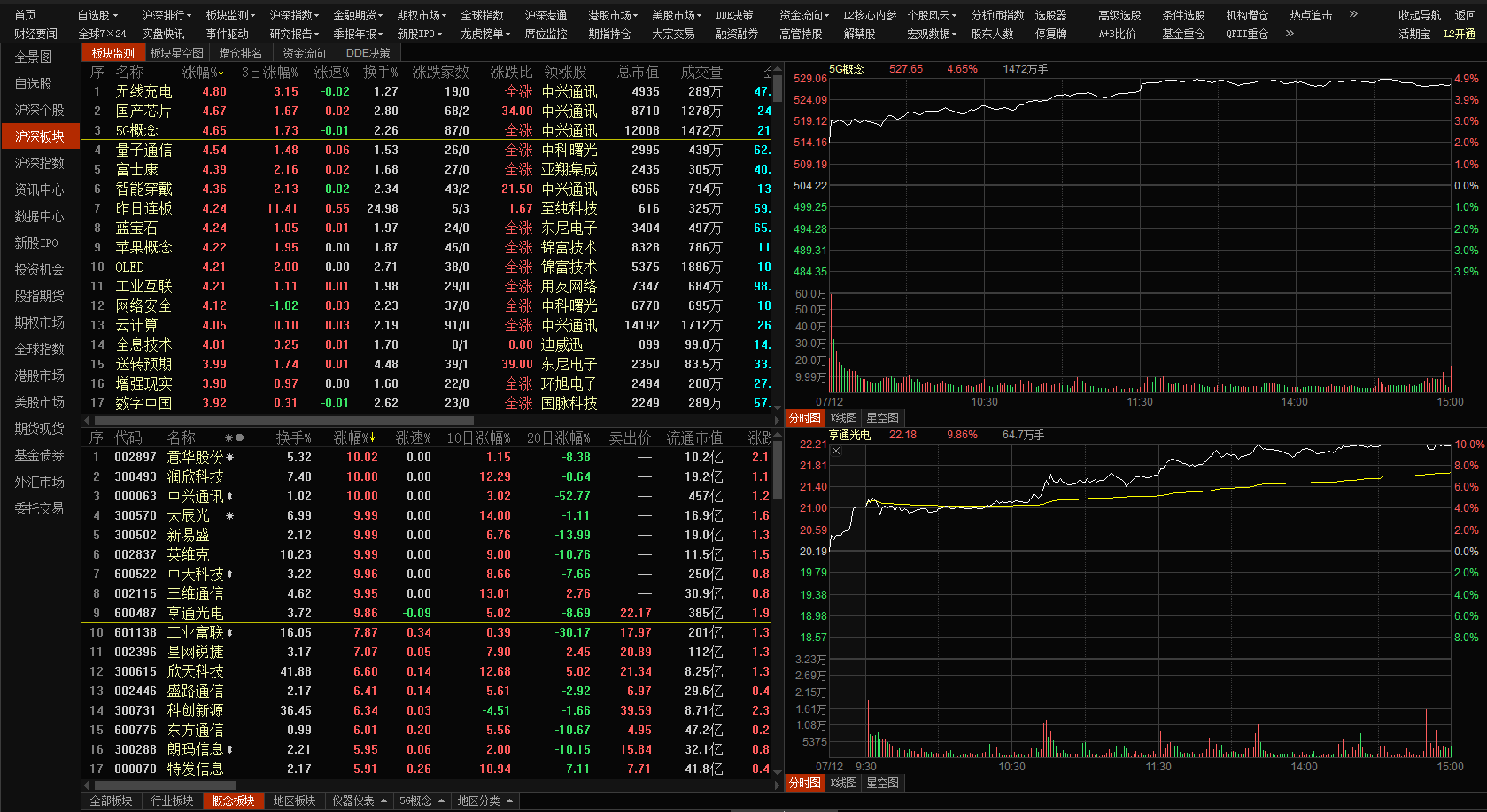Open the 个股风云 dropdown menu
Image resolution: width=1487 pixels, height=812 pixels.
[933, 15]
